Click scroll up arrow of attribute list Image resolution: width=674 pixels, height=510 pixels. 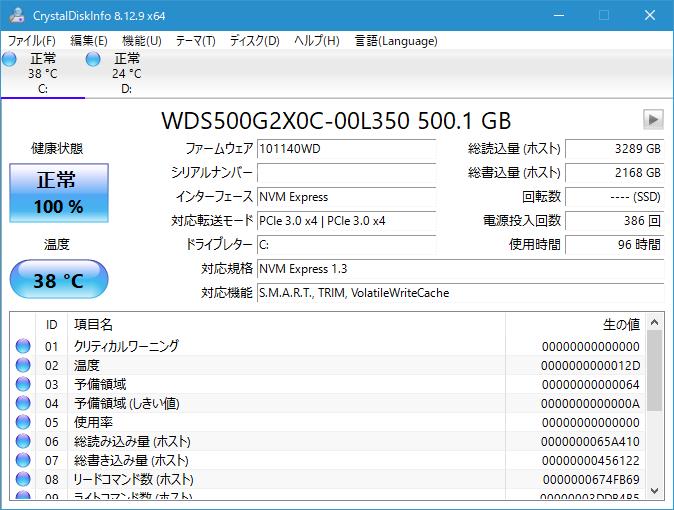coord(654,322)
